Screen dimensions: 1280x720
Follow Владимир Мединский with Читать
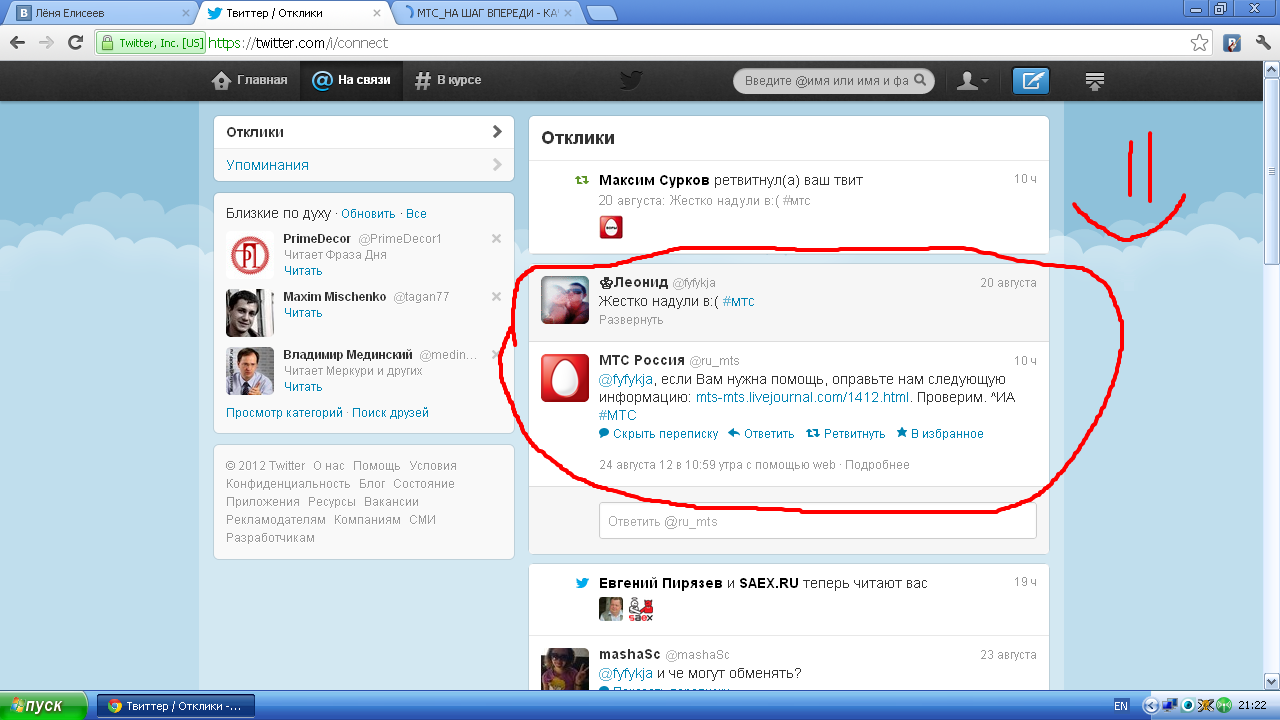303,387
